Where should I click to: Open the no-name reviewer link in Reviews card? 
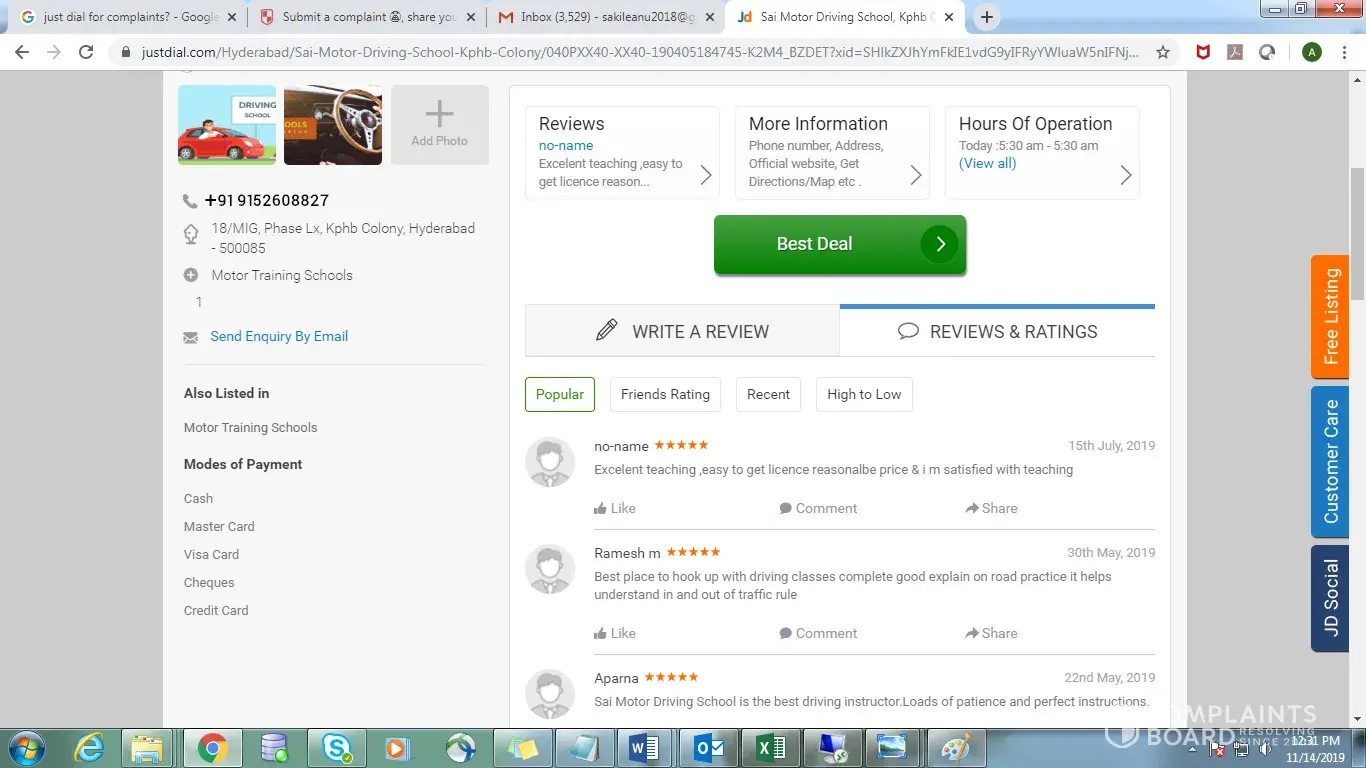pos(566,145)
